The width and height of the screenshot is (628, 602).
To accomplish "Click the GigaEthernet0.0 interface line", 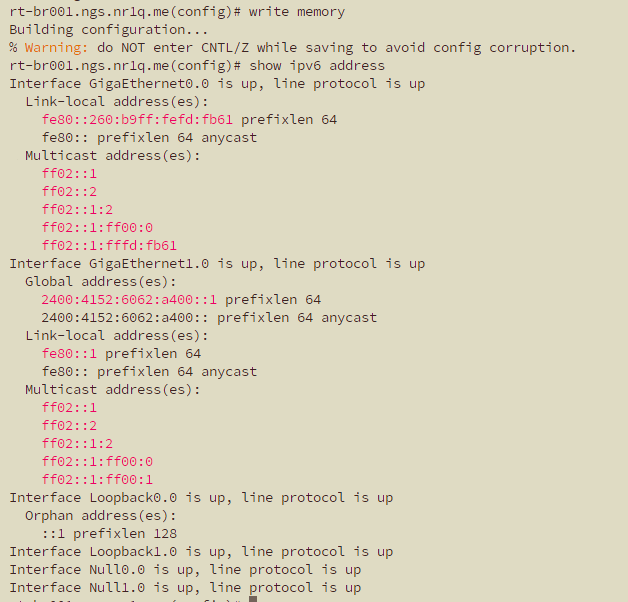I will click(x=217, y=84).
